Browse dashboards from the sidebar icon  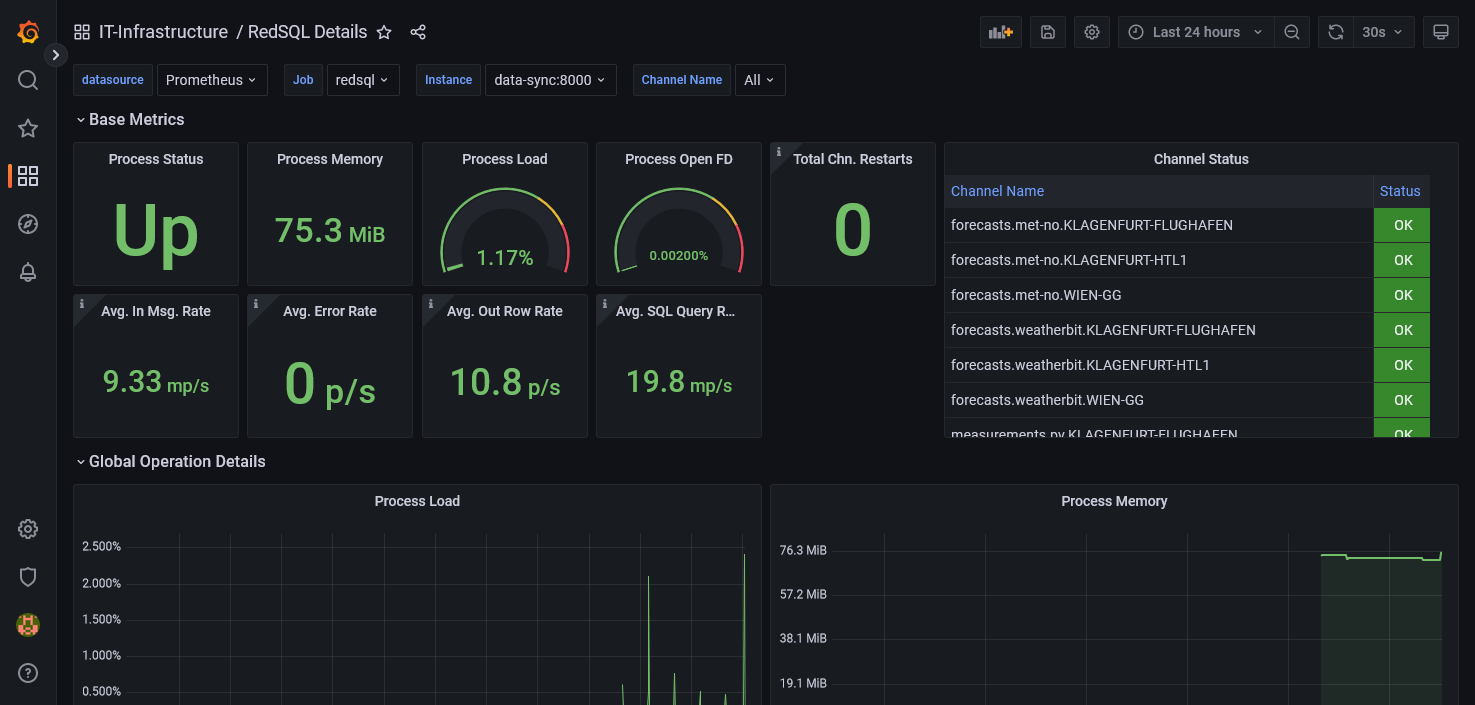(27, 176)
